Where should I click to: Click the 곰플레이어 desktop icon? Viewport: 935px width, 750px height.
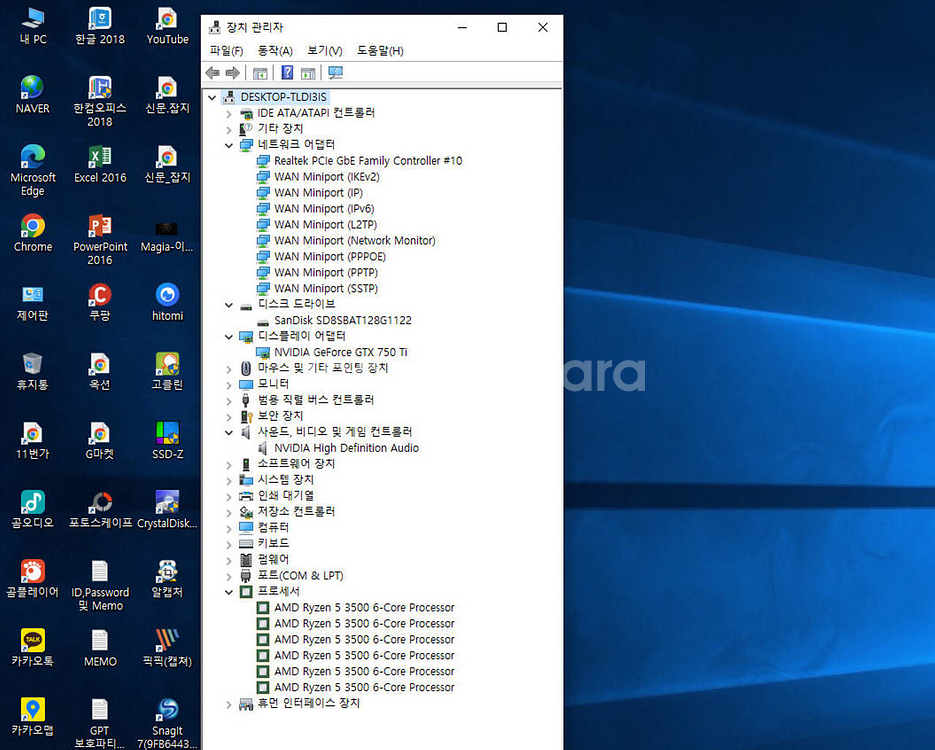coord(32,579)
